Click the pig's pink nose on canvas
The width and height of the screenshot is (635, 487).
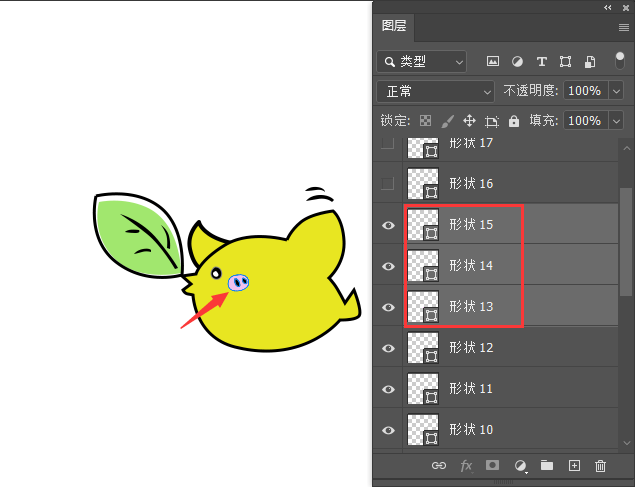238,283
